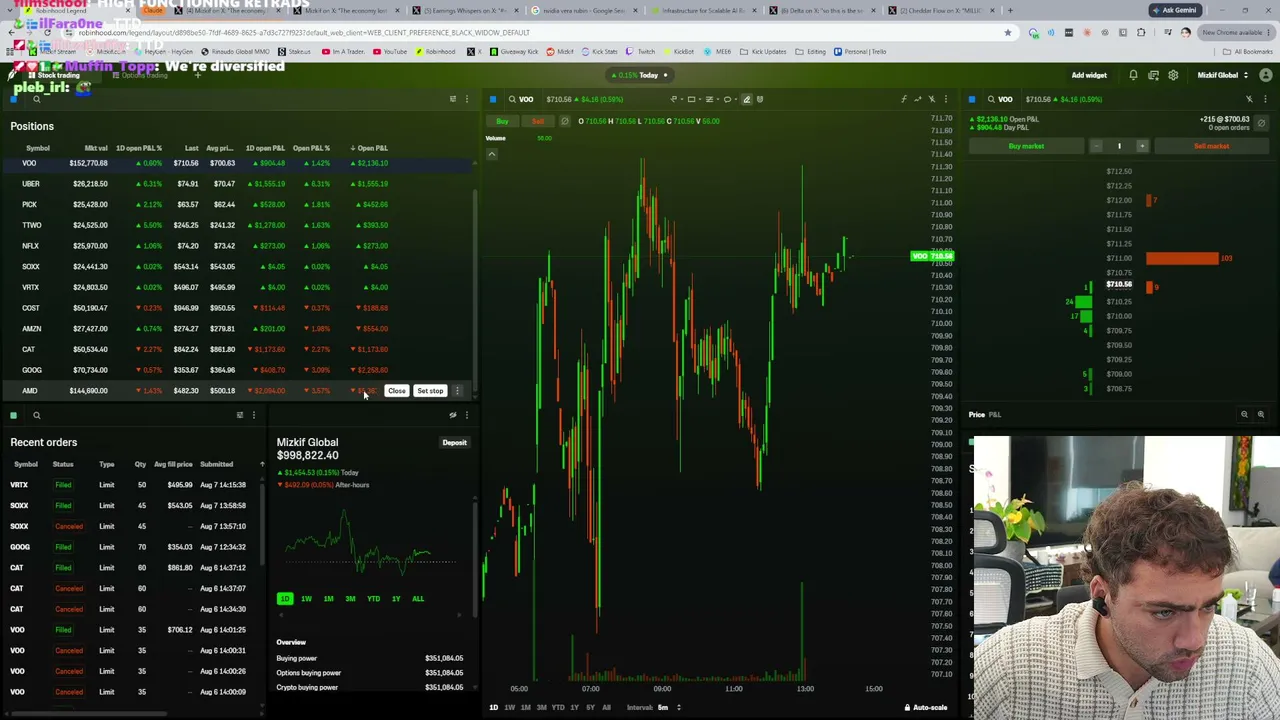Click the search icon in Positions widget

(36, 99)
